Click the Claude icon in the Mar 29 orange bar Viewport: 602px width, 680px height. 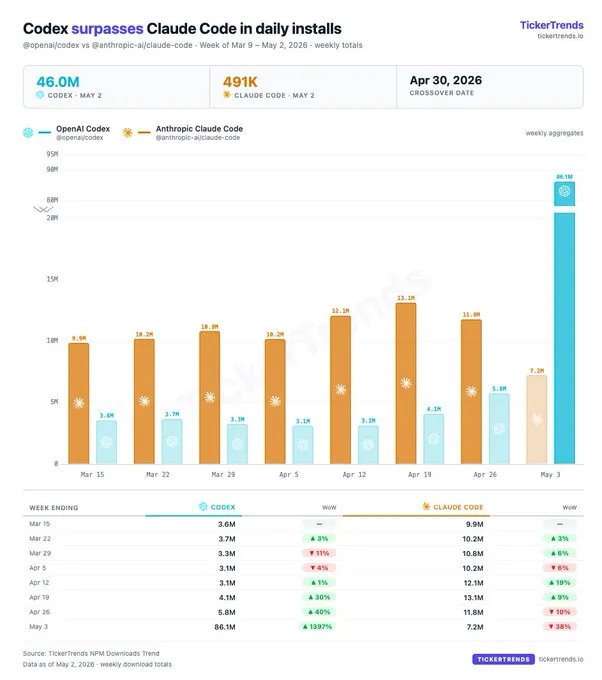tap(209, 397)
